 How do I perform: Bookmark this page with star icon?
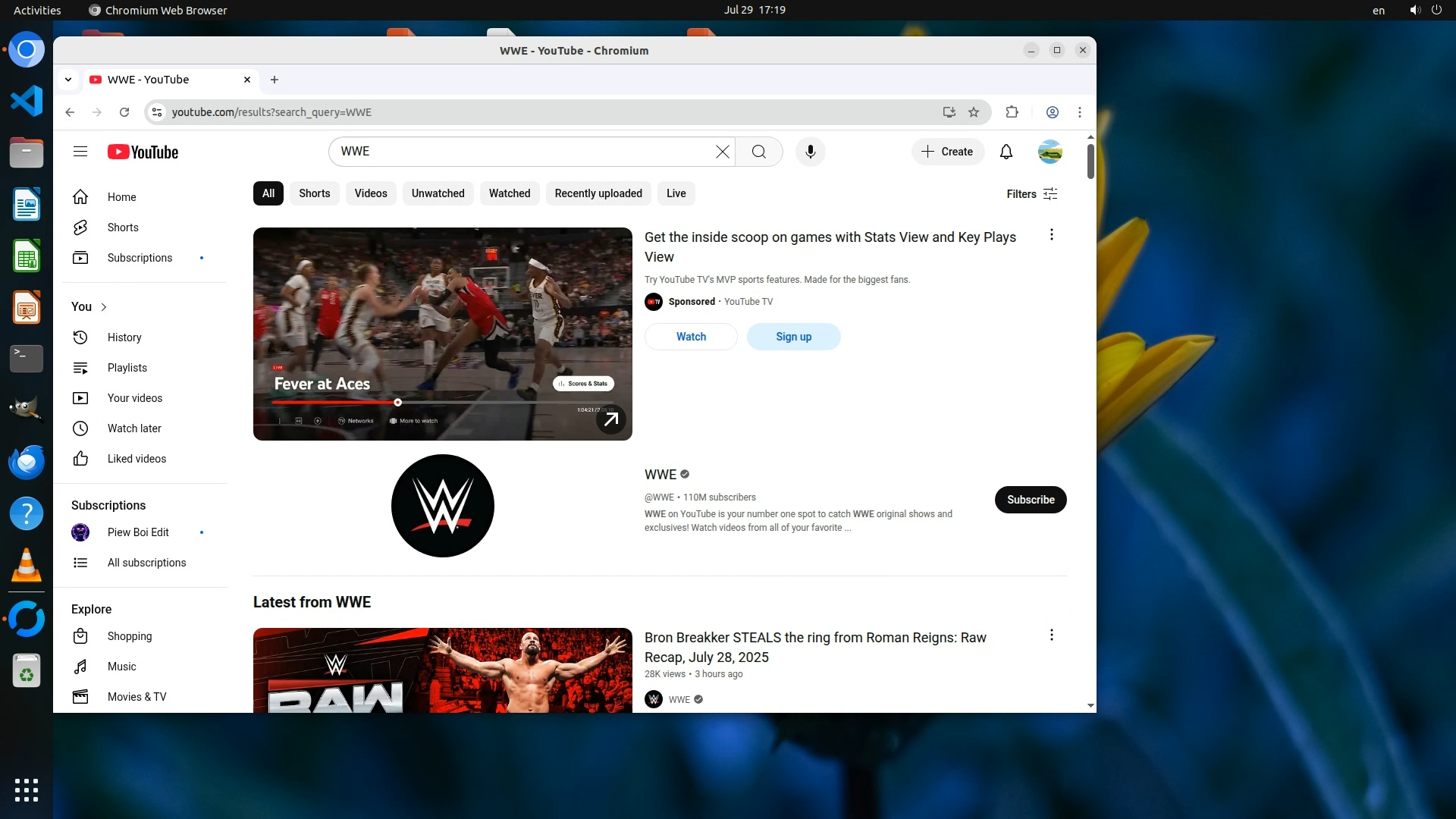[x=974, y=112]
